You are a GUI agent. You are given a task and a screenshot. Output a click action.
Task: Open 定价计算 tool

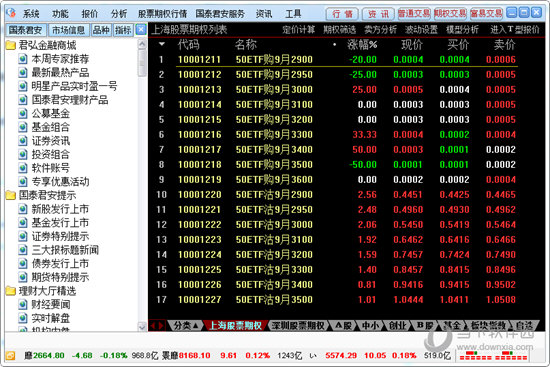coord(299,30)
